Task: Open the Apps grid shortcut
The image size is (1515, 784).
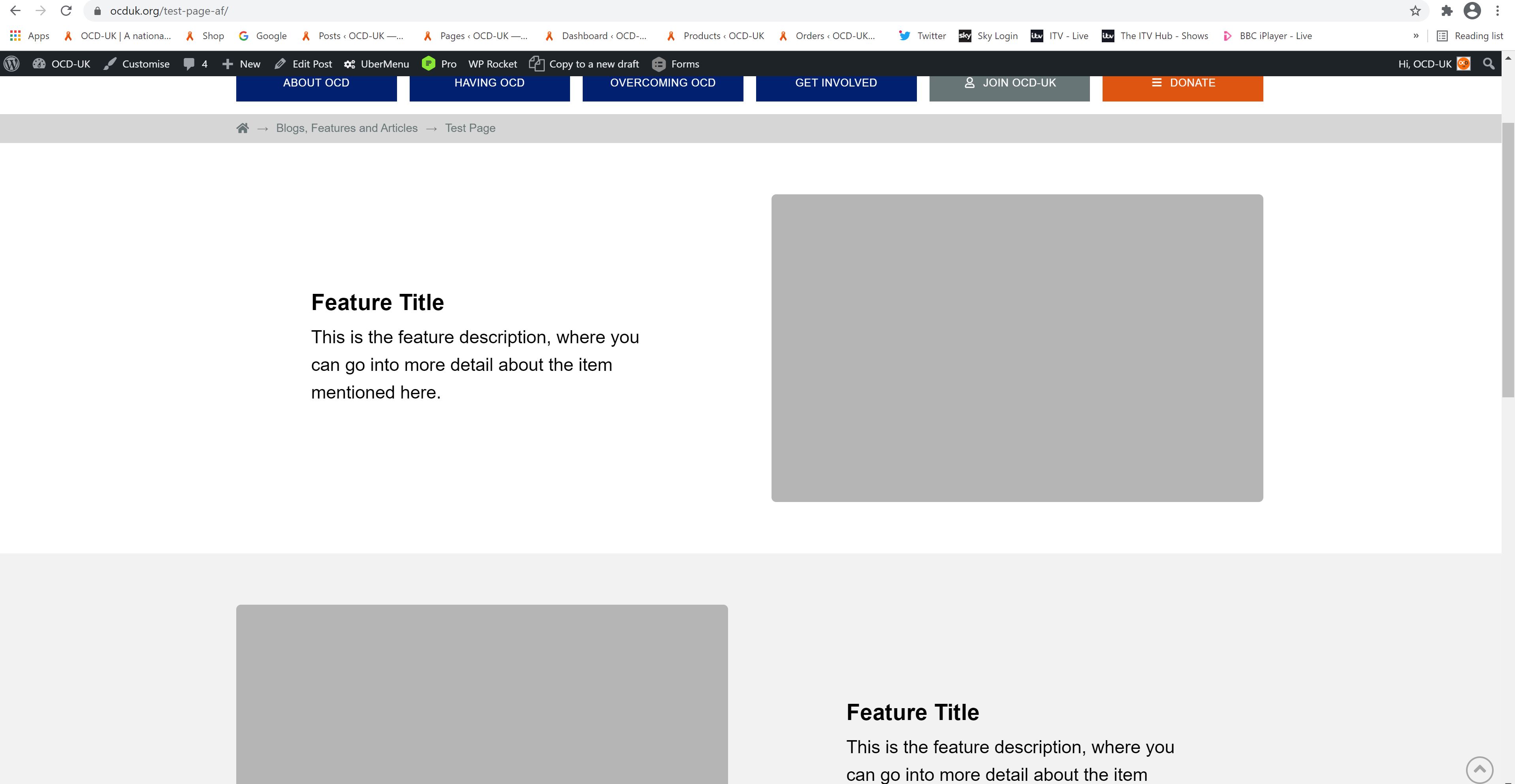Action: pyautogui.click(x=29, y=36)
